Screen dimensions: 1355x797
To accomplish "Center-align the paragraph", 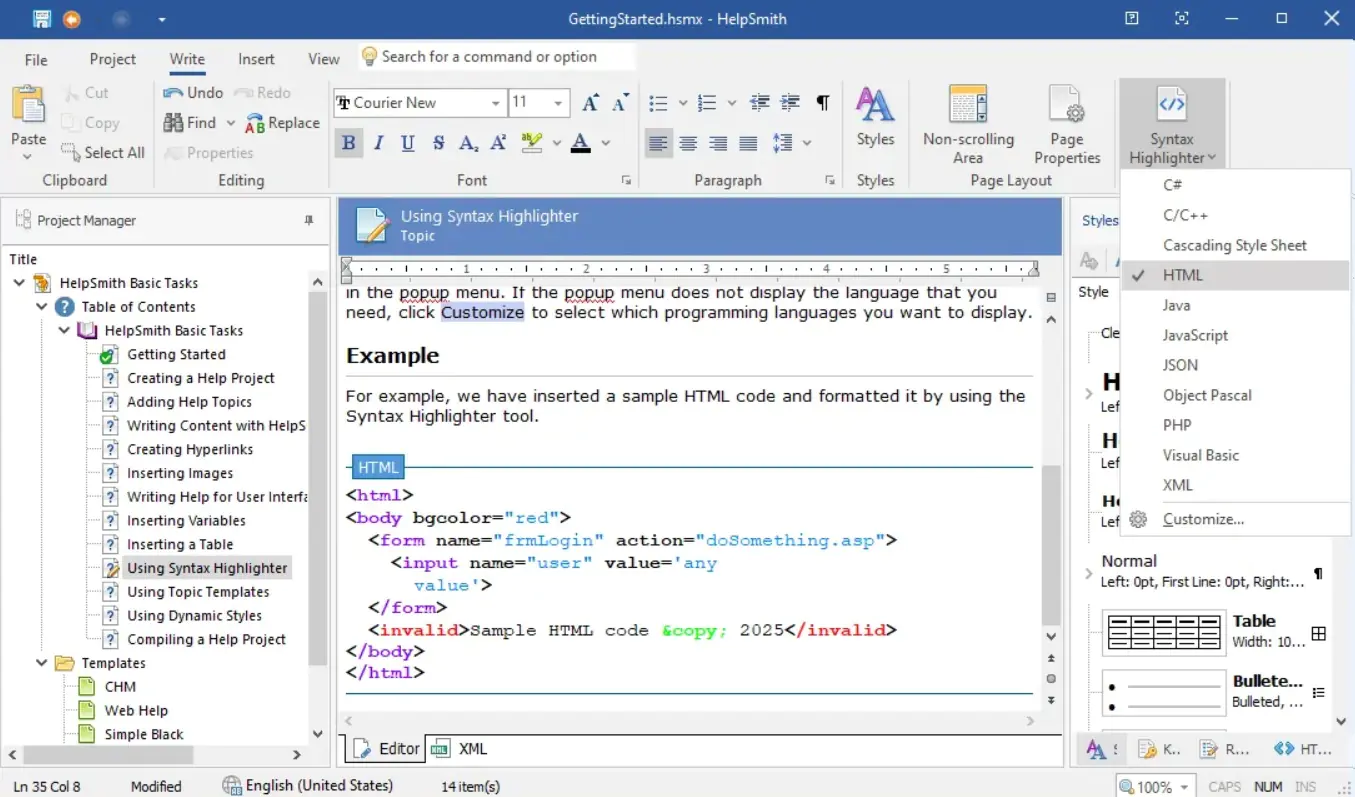I will pyautogui.click(x=688, y=143).
